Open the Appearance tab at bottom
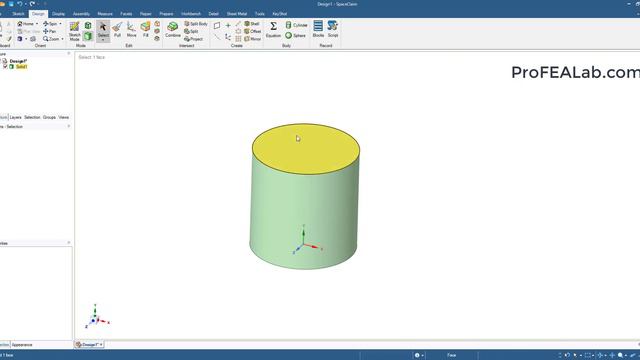This screenshot has width=640, height=360. [22, 345]
